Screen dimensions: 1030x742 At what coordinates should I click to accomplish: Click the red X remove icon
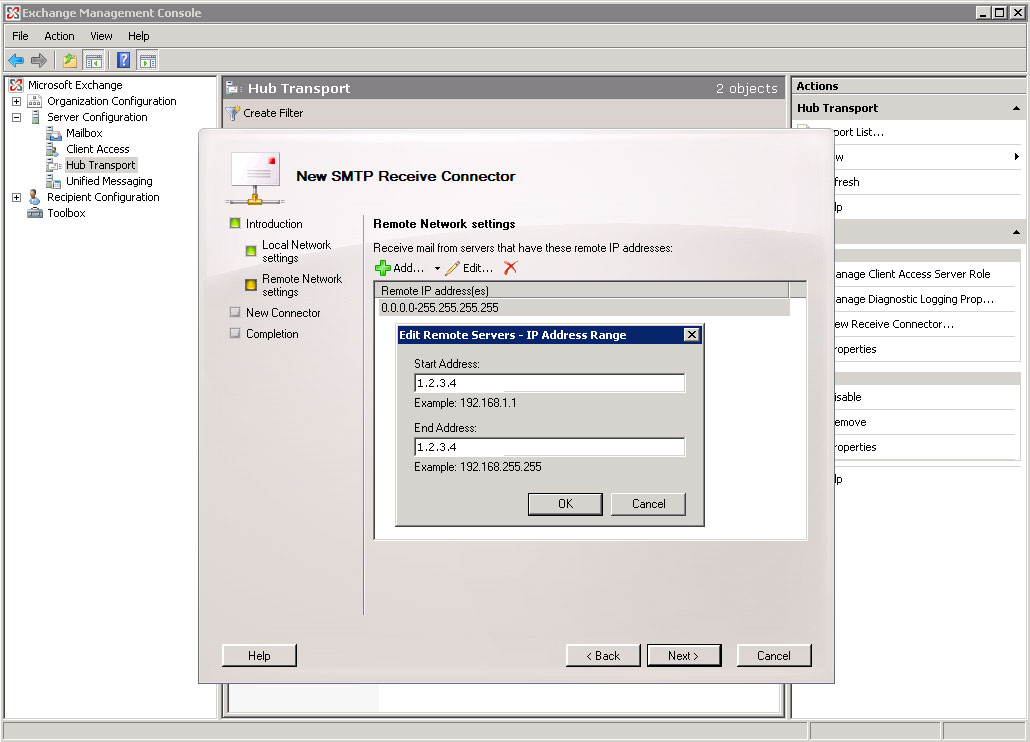click(510, 268)
